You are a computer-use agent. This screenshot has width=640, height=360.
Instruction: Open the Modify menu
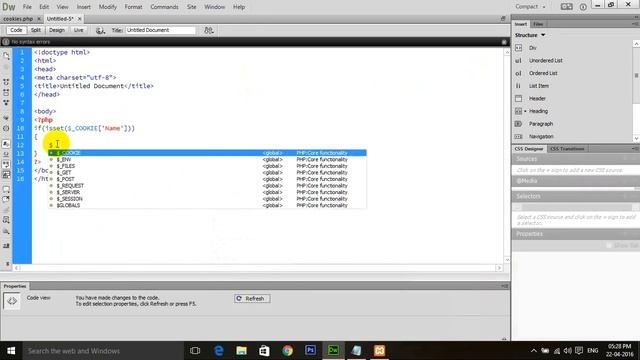pos(108,7)
